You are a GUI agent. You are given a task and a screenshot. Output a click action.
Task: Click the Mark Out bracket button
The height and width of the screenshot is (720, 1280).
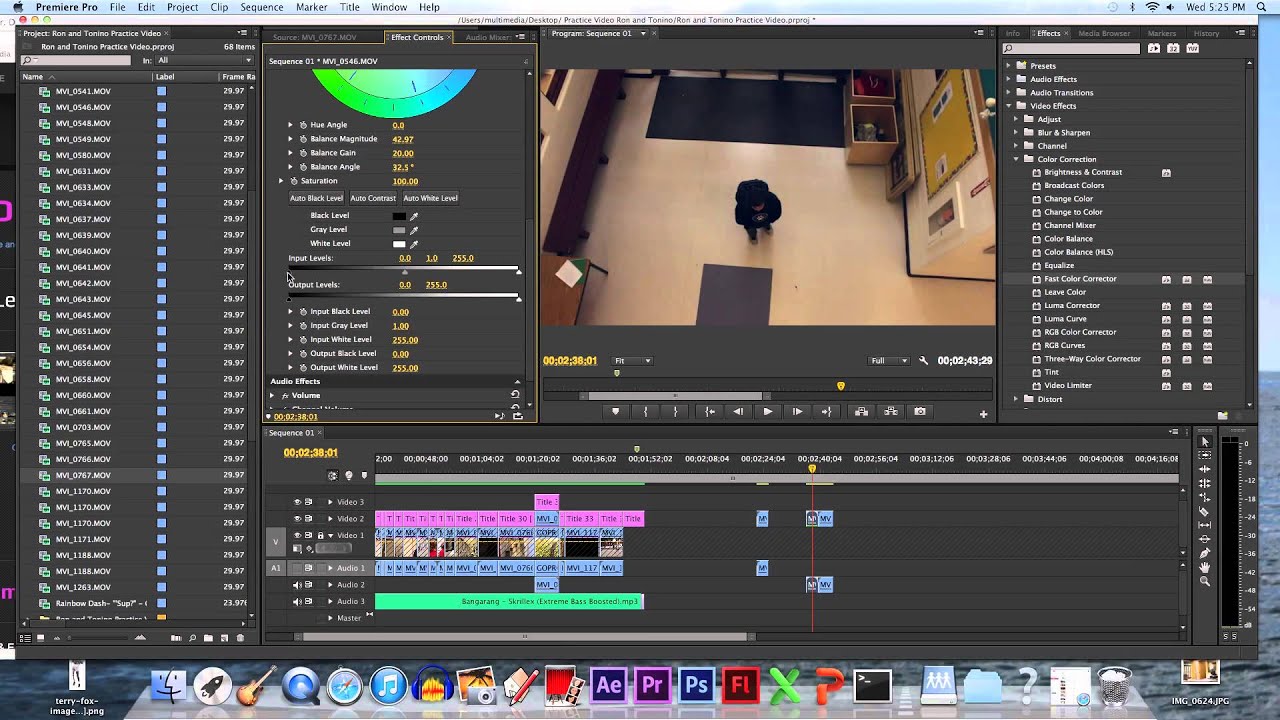point(675,411)
